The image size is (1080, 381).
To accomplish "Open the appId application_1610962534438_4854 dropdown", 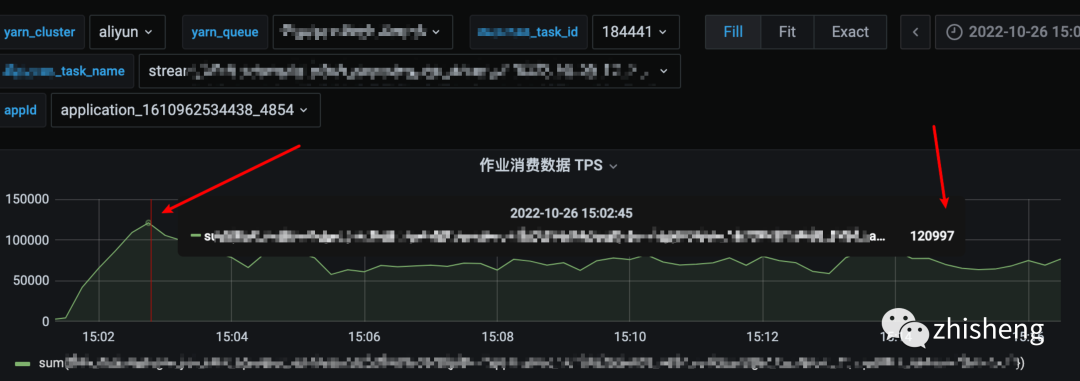I will pos(185,110).
